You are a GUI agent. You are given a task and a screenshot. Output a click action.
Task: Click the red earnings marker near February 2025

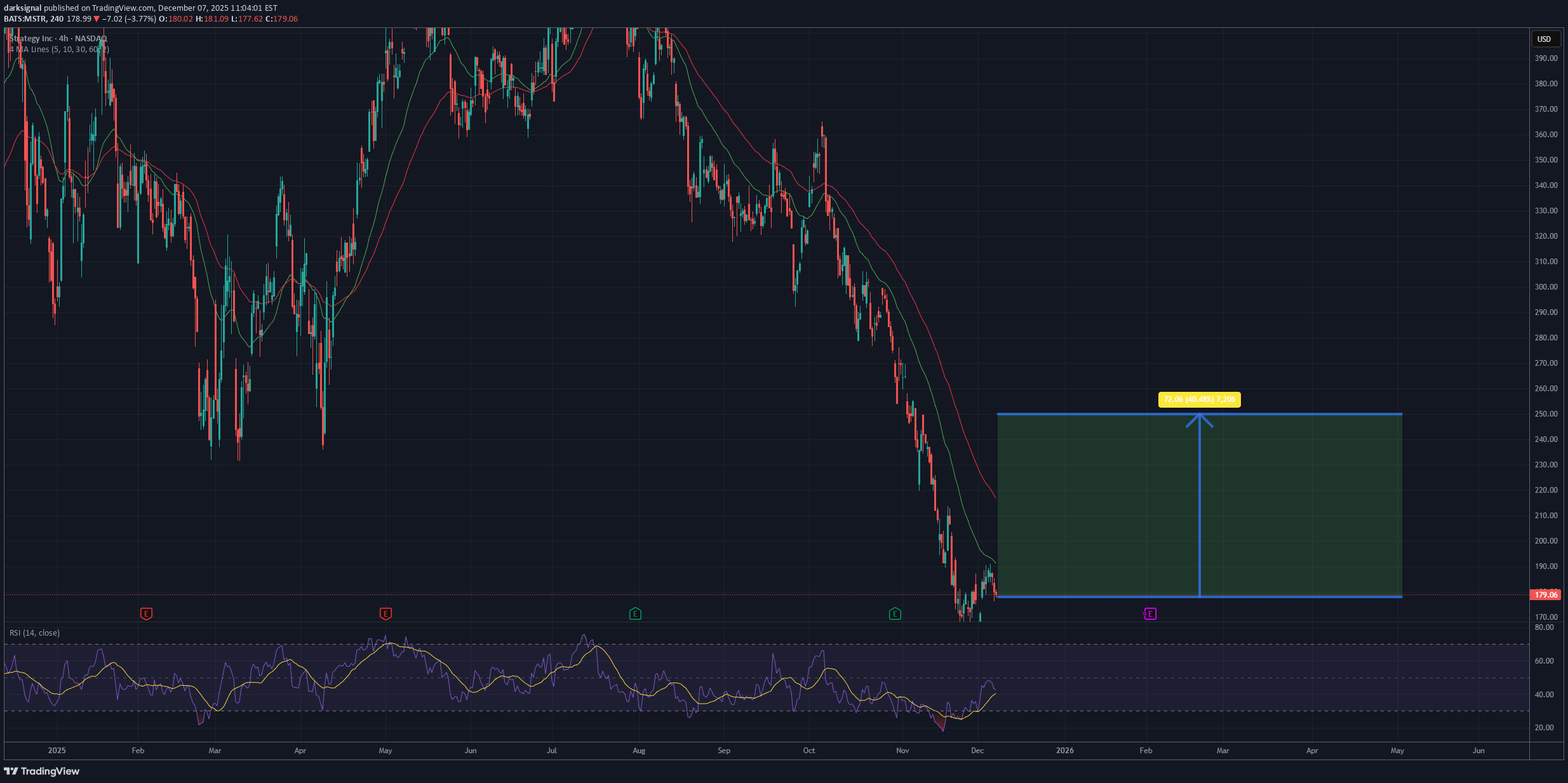(x=146, y=613)
